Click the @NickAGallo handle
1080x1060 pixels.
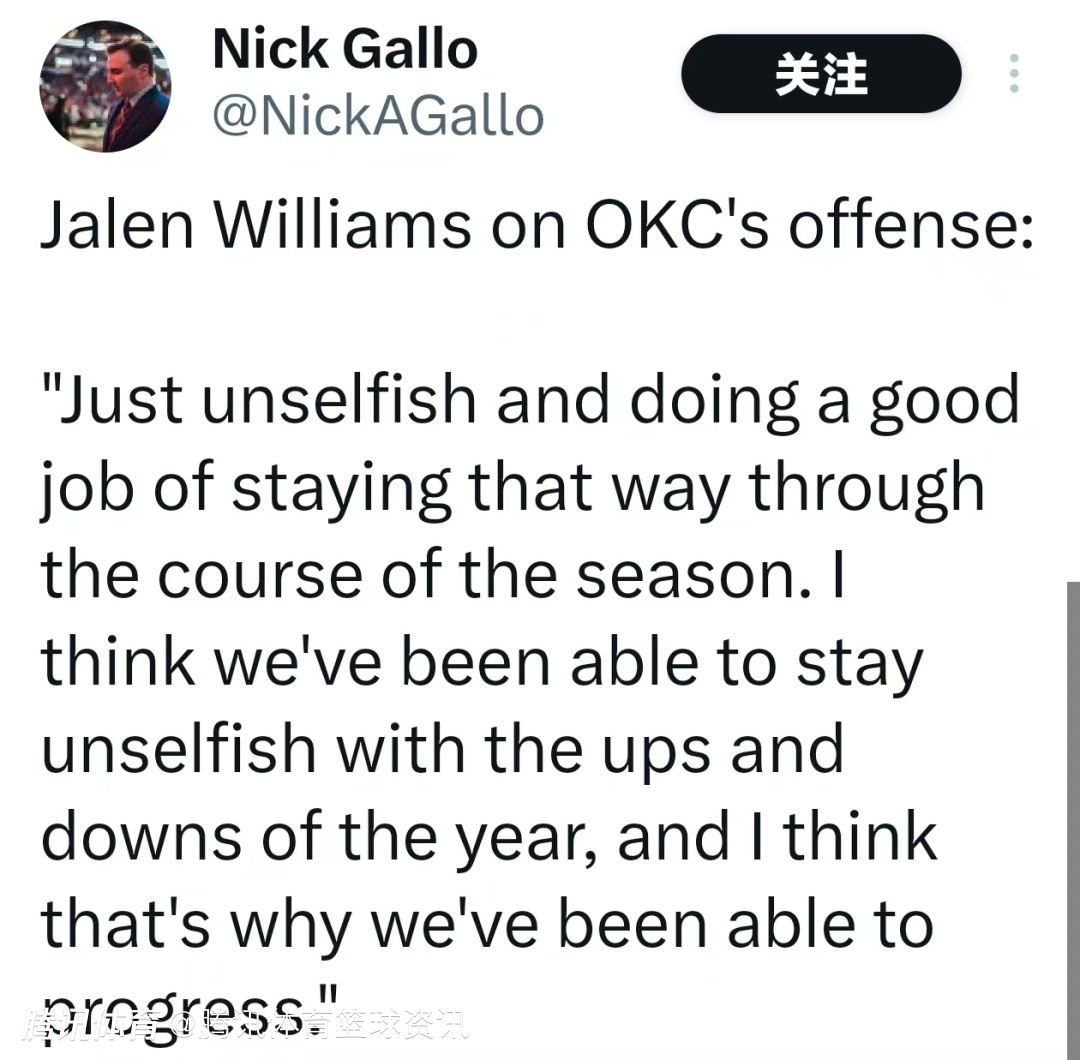click(378, 116)
